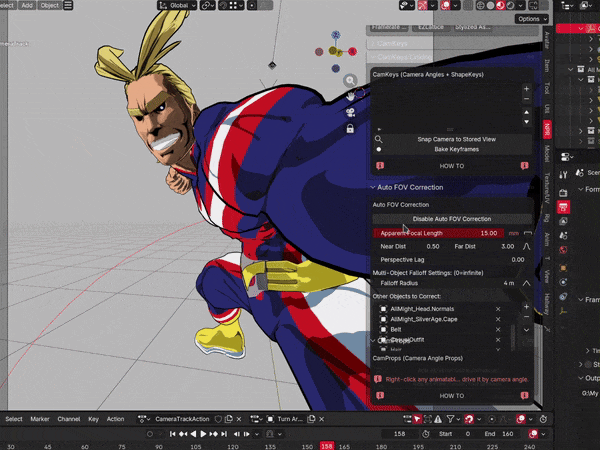Click the Falloff Radius field
The height and width of the screenshot is (450, 600).
[447, 283]
